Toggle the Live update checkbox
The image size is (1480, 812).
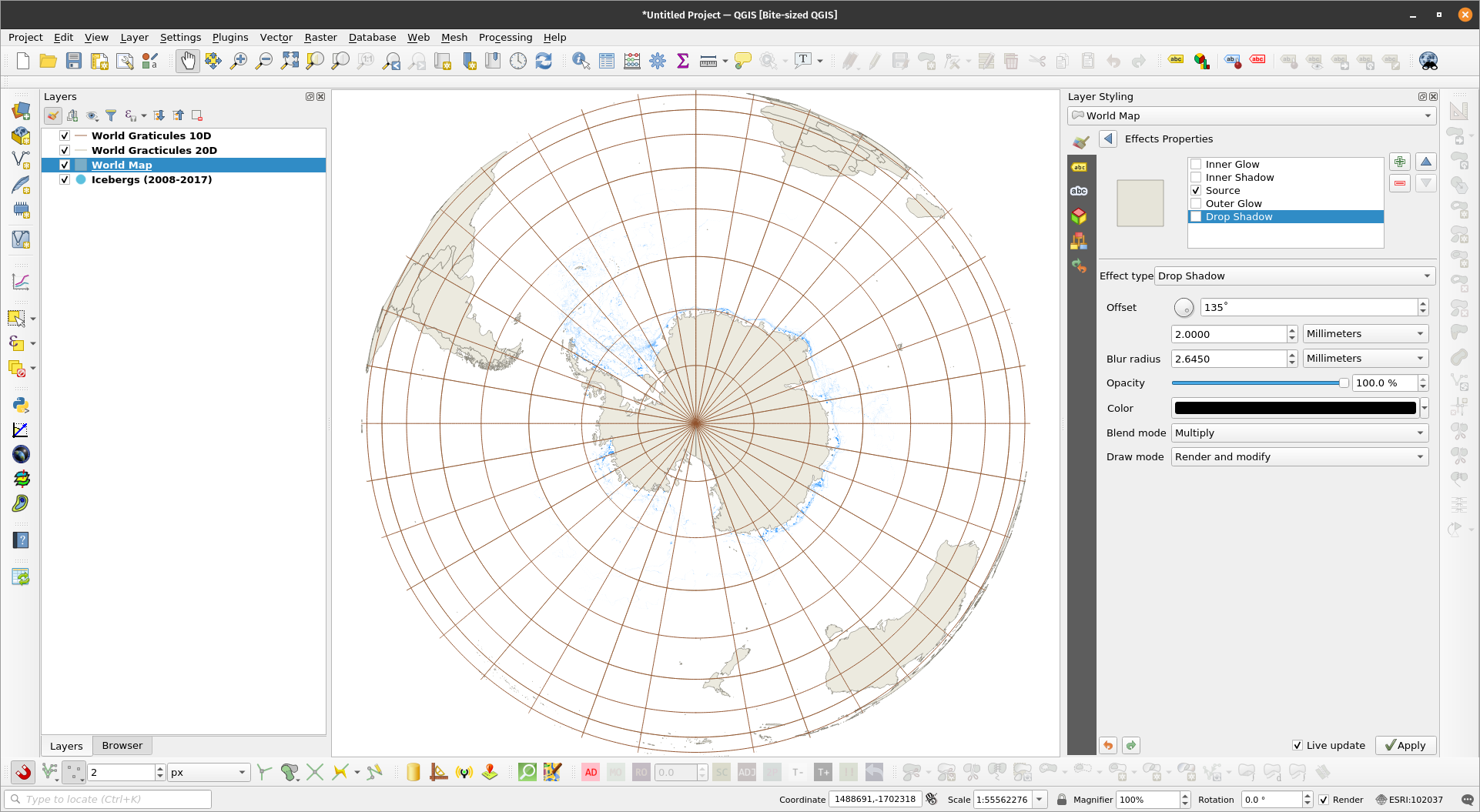(x=1298, y=745)
